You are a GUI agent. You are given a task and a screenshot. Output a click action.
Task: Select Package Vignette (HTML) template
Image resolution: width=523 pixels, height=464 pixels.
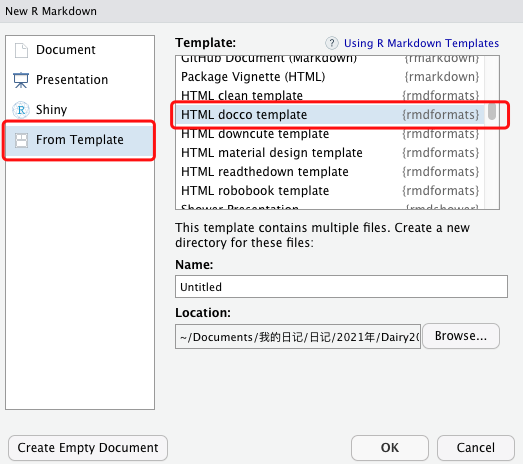[x=330, y=77]
